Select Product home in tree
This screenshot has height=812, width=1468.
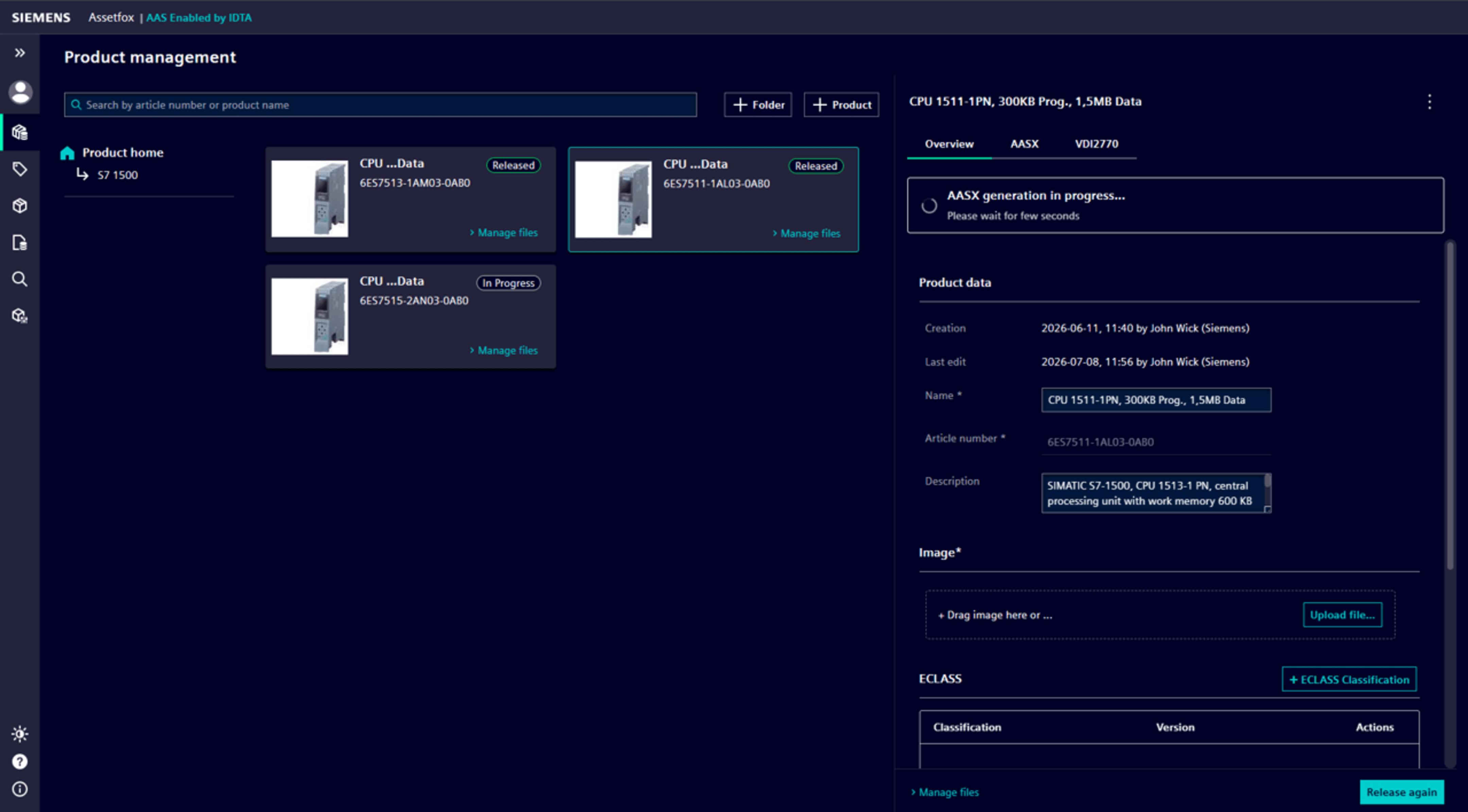tap(123, 153)
